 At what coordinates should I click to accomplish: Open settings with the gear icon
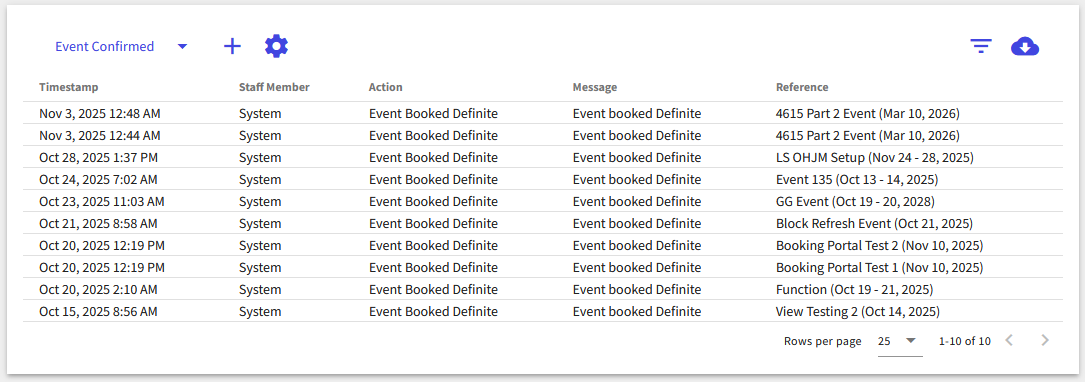pos(276,46)
